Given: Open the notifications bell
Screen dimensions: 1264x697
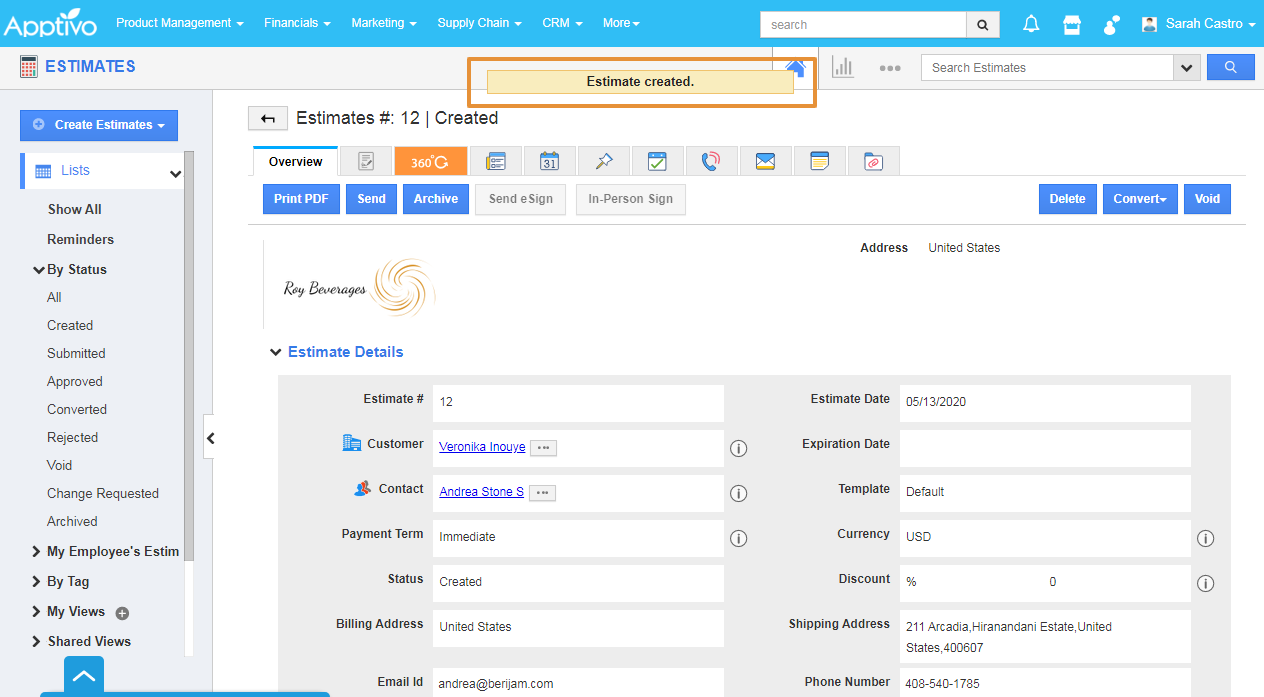Looking at the screenshot, I should click(x=1031, y=24).
